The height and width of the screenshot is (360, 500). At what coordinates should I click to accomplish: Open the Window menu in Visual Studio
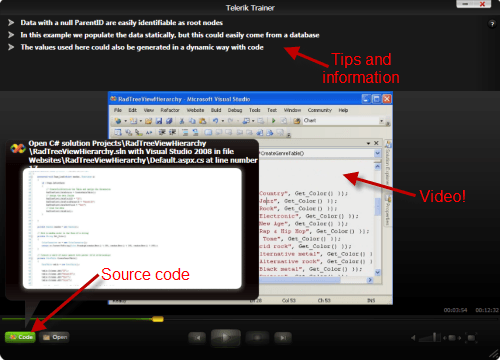(292, 110)
